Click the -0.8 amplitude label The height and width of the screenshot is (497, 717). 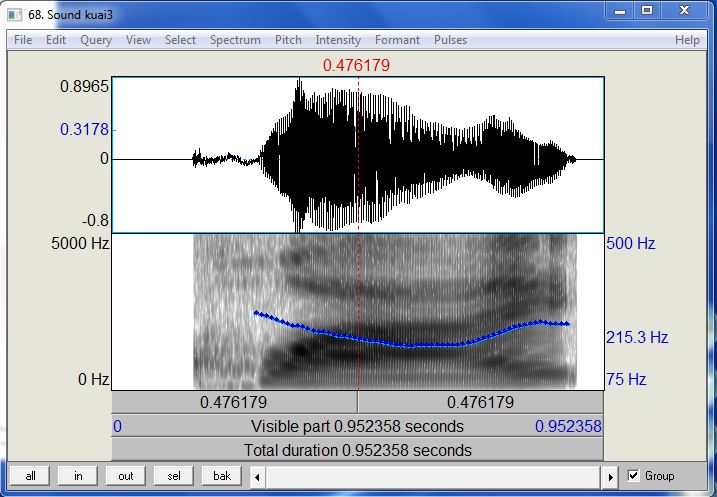[95, 221]
